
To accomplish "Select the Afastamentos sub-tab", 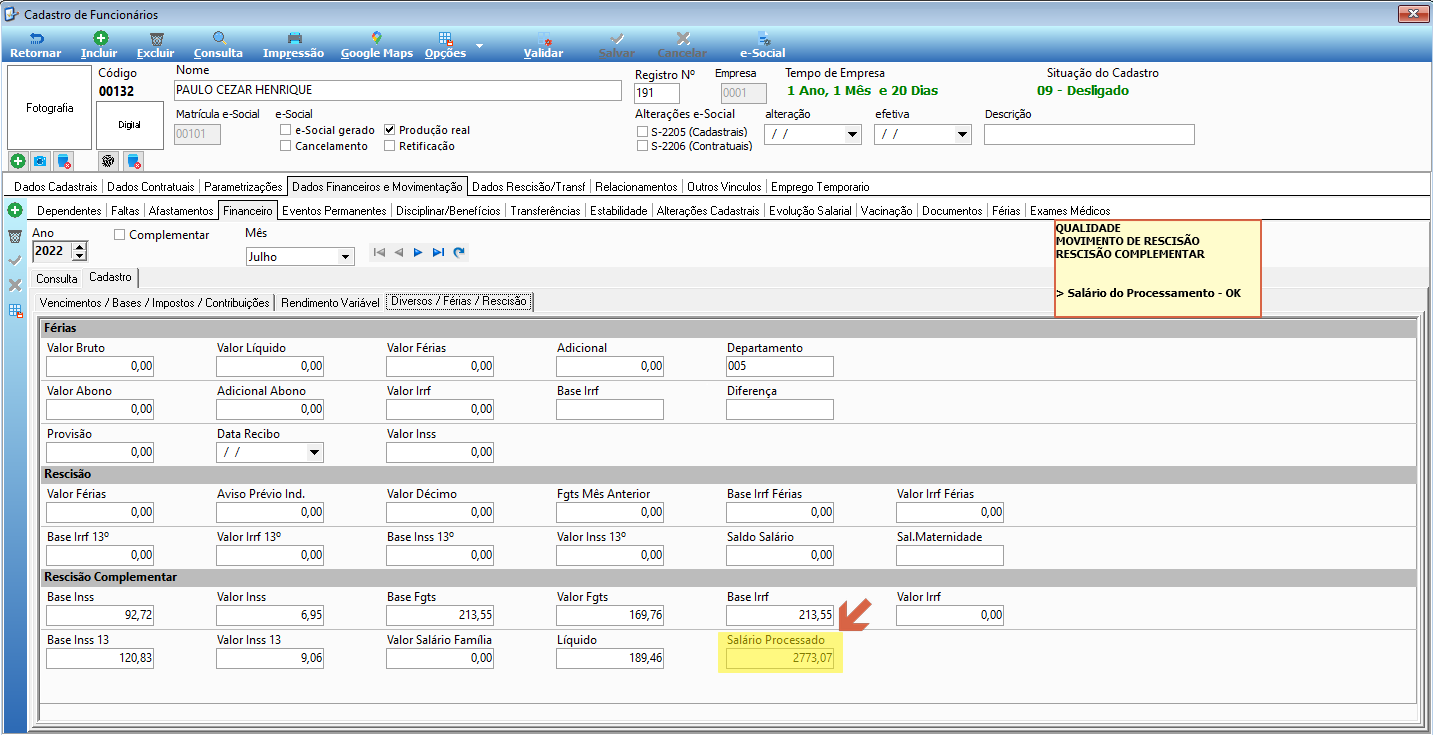I will click(x=181, y=211).
